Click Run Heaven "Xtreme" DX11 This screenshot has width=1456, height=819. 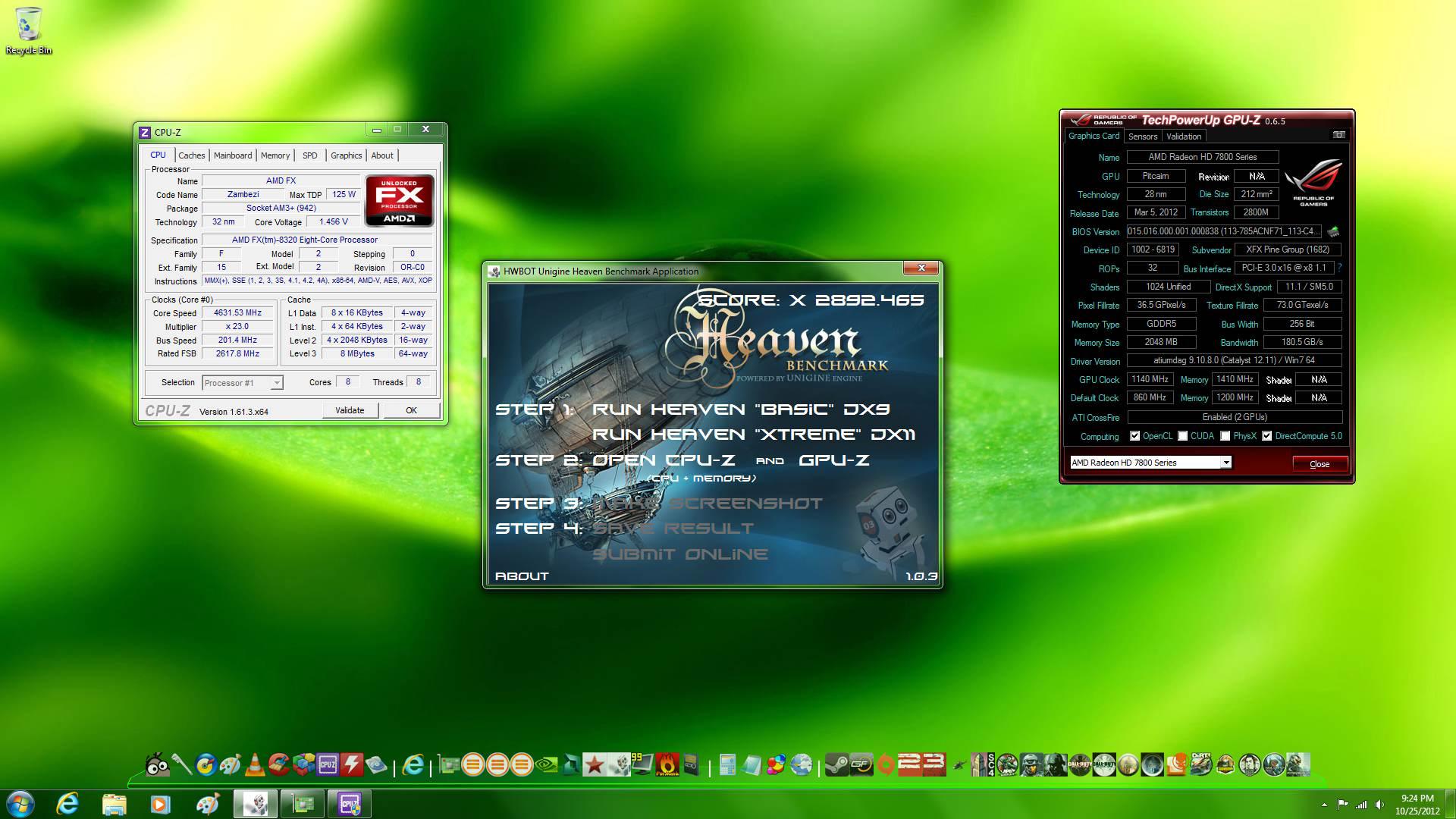coord(754,435)
